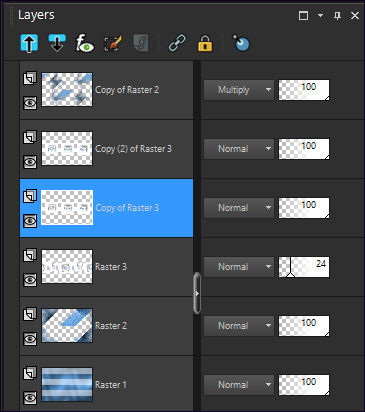Screen dimensions: 365x412
Task: Open Multiply blend mode dropdown
Action: [x=239, y=90]
